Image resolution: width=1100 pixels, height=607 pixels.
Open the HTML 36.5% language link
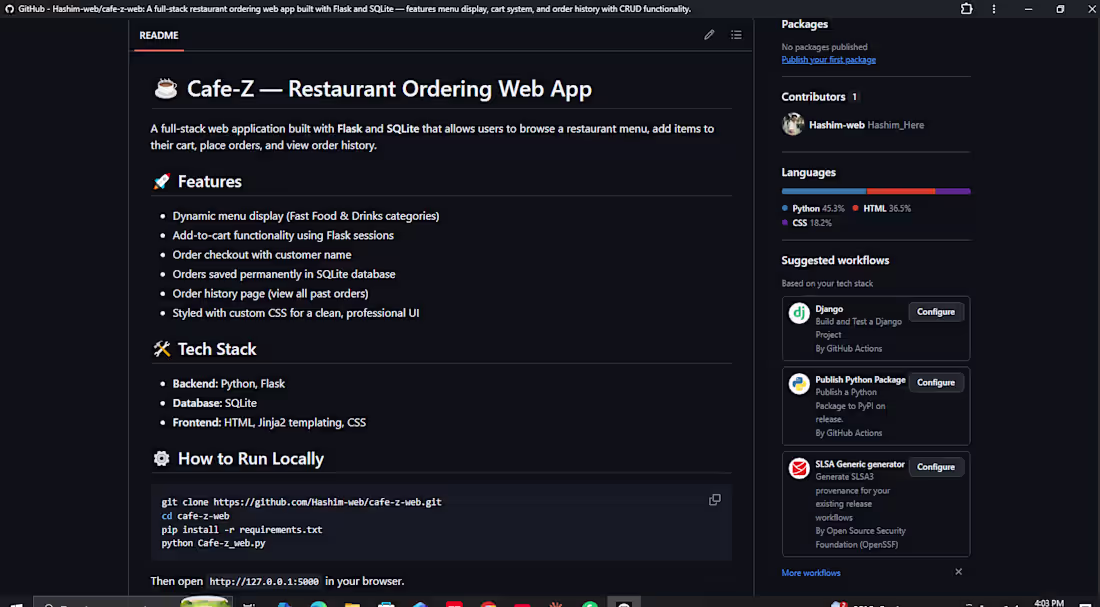882,208
